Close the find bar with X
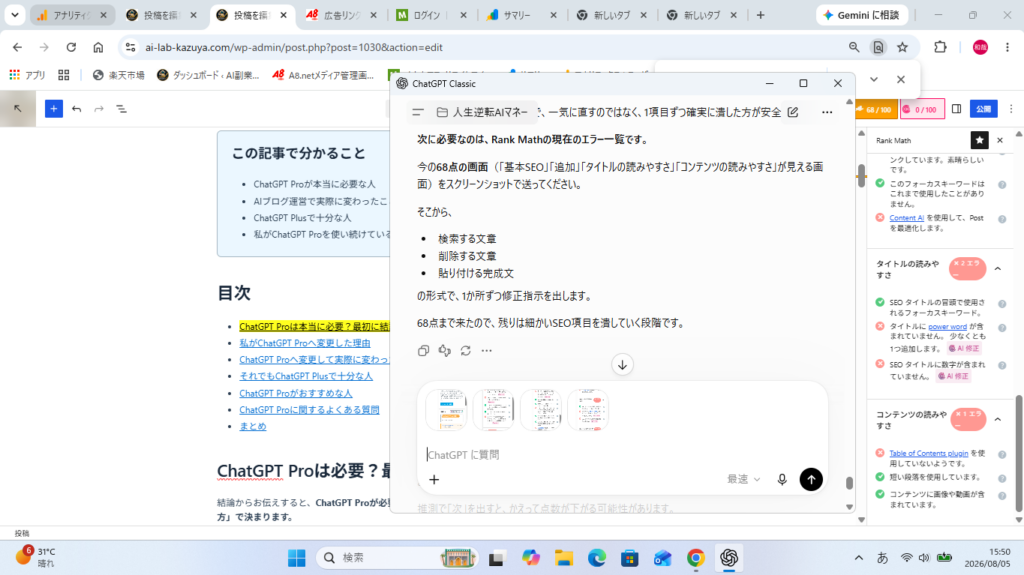Viewport: 1024px width, 575px height. tap(901, 79)
